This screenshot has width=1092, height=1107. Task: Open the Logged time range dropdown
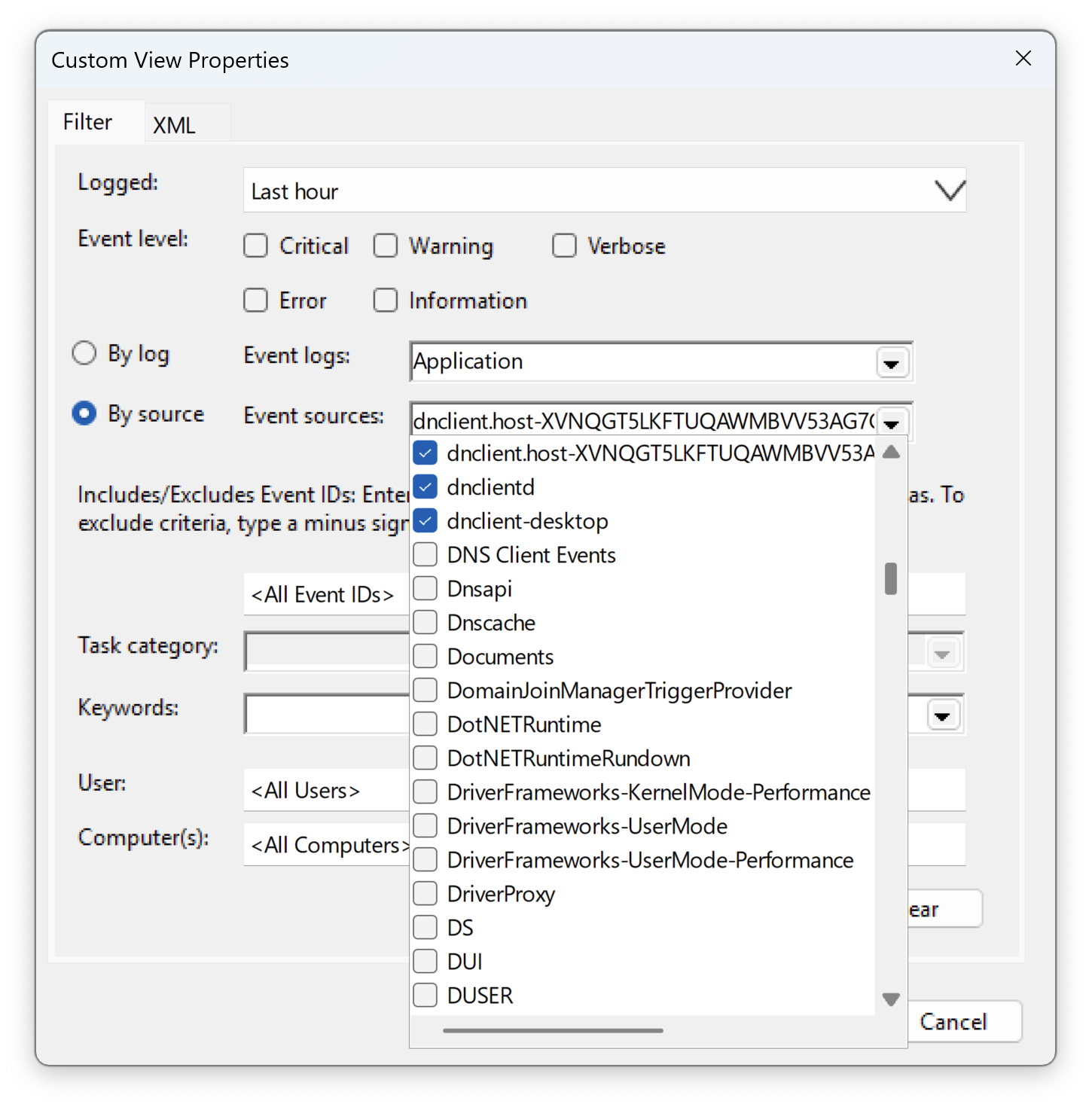(x=950, y=190)
